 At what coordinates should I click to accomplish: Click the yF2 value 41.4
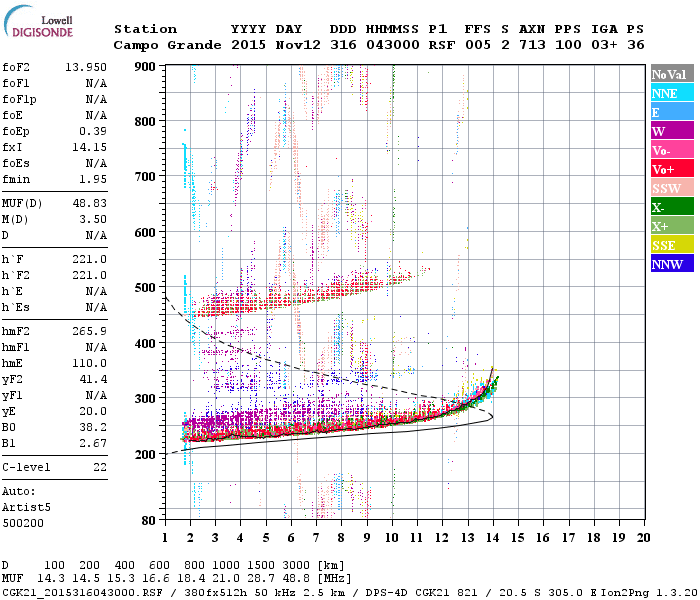93,379
